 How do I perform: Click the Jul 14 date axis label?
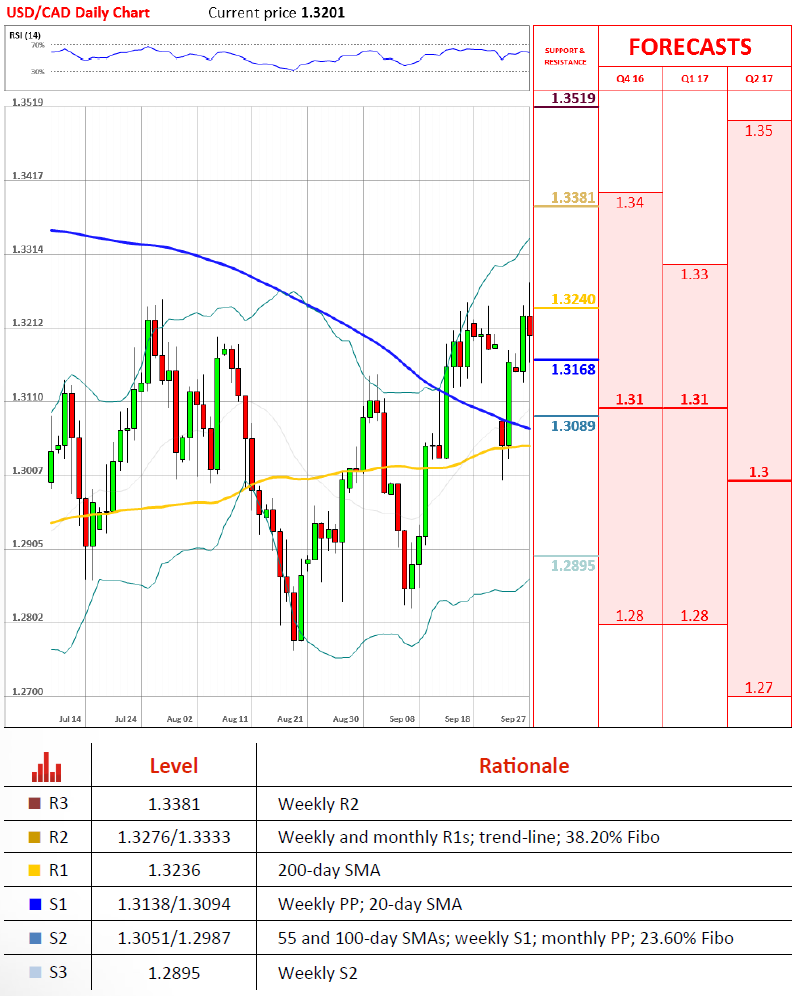[x=70, y=719]
